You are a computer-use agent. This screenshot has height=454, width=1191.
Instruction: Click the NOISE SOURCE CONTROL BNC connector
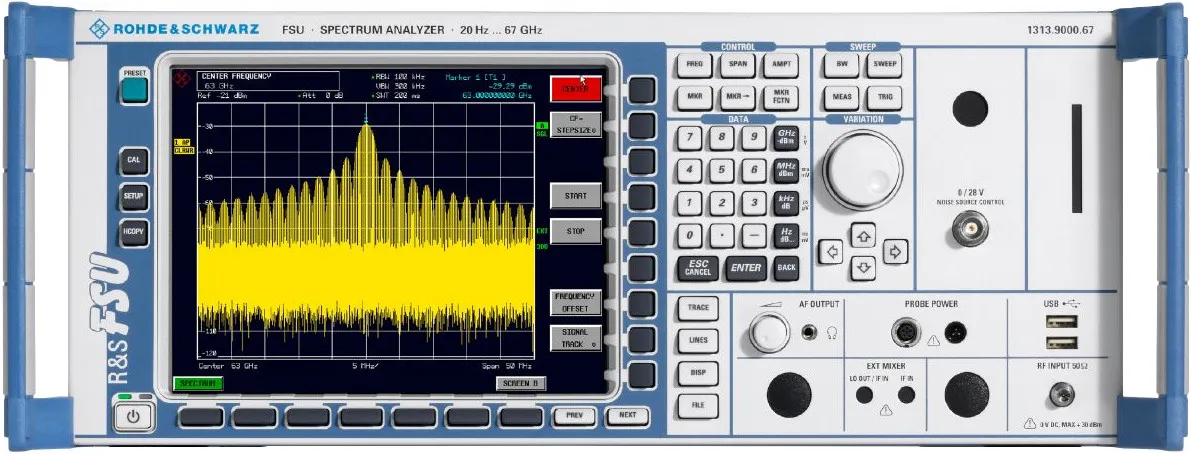(970, 229)
